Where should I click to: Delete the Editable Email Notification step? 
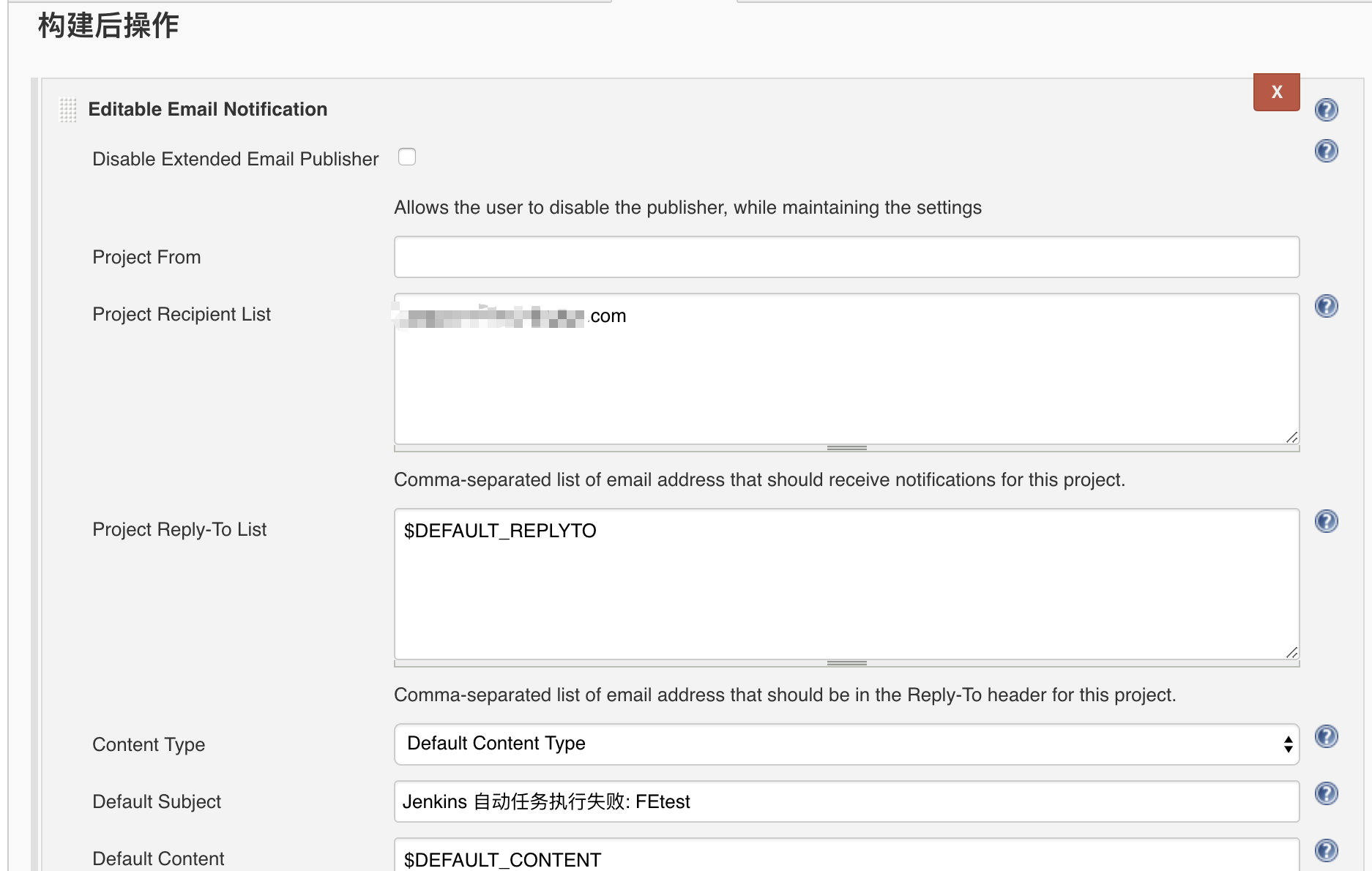(x=1276, y=92)
